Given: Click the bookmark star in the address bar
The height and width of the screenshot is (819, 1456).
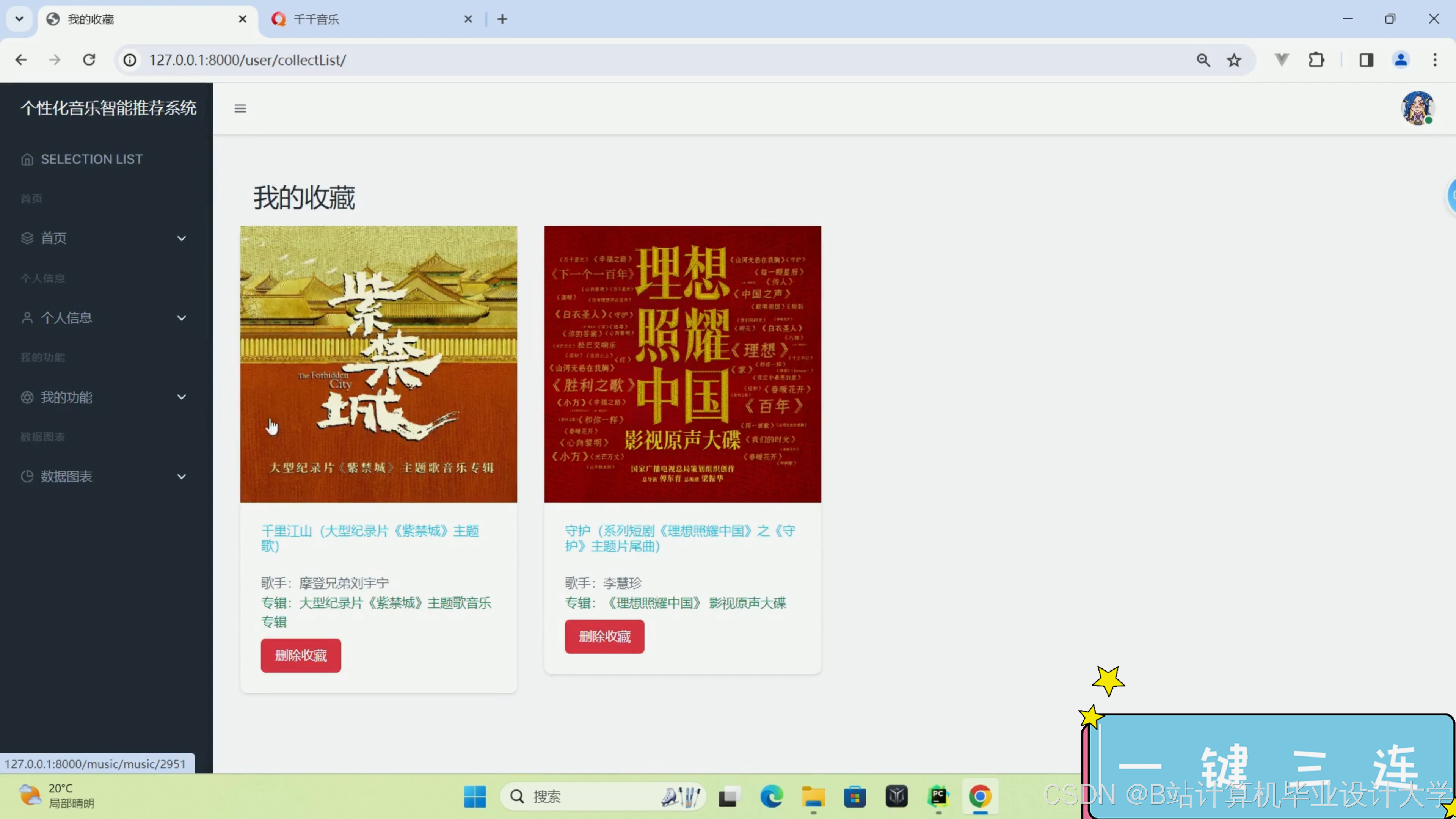Looking at the screenshot, I should coord(1233,60).
